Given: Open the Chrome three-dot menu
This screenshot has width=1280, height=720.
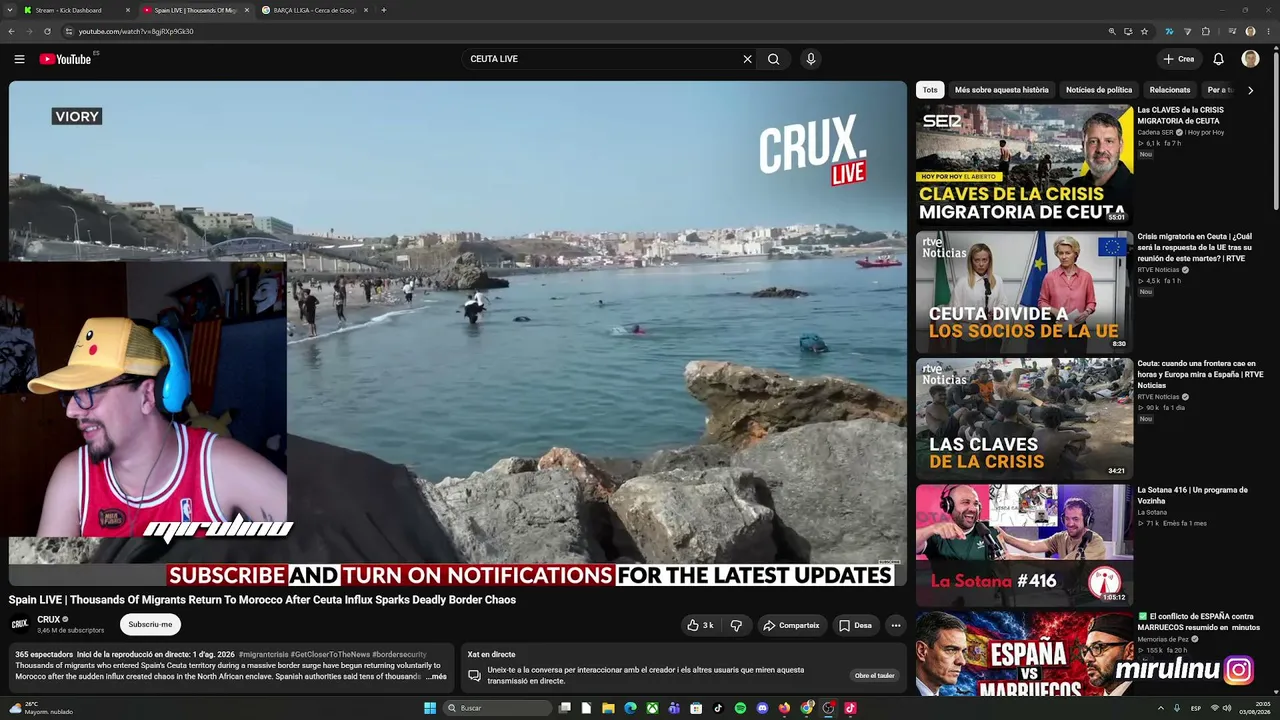Looking at the screenshot, I should (x=1268, y=31).
